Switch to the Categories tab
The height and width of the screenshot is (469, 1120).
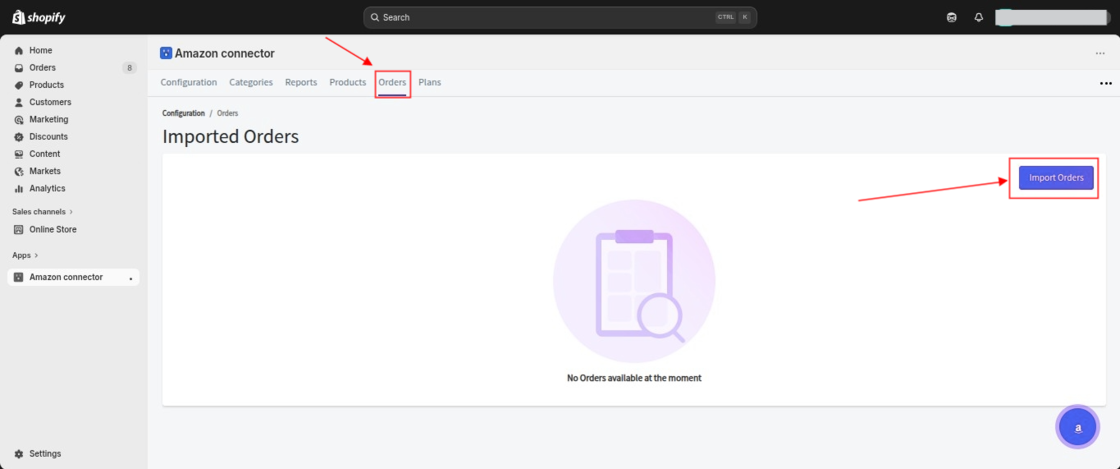pyautogui.click(x=251, y=83)
